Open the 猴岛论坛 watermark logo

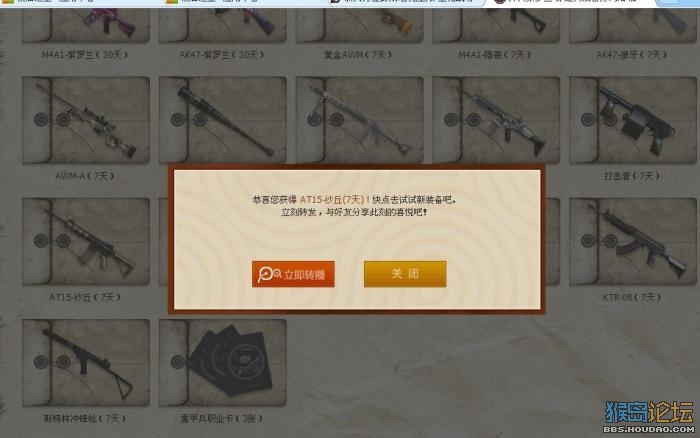tap(649, 417)
